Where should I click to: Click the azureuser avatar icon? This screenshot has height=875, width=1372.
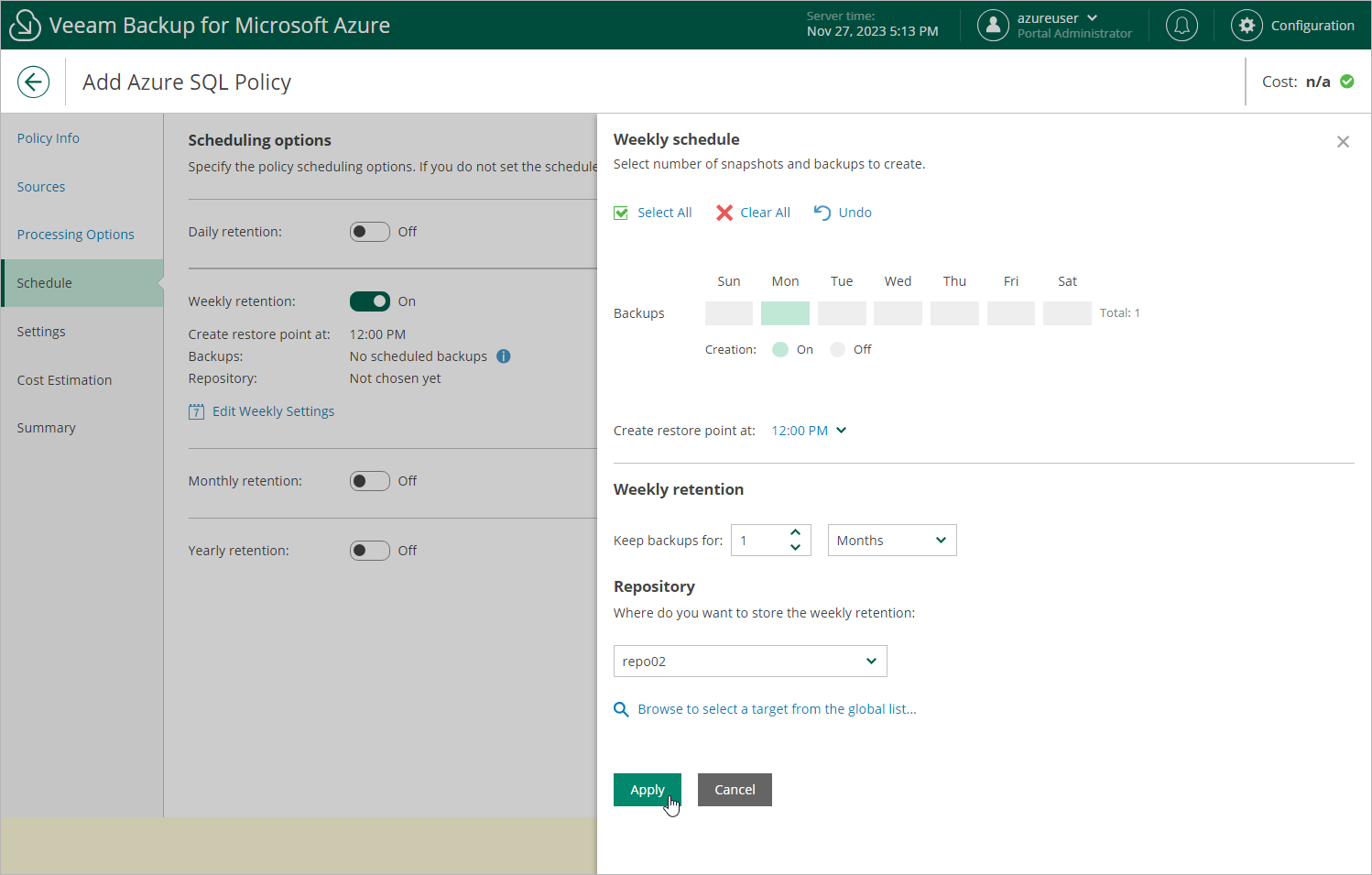(x=993, y=26)
